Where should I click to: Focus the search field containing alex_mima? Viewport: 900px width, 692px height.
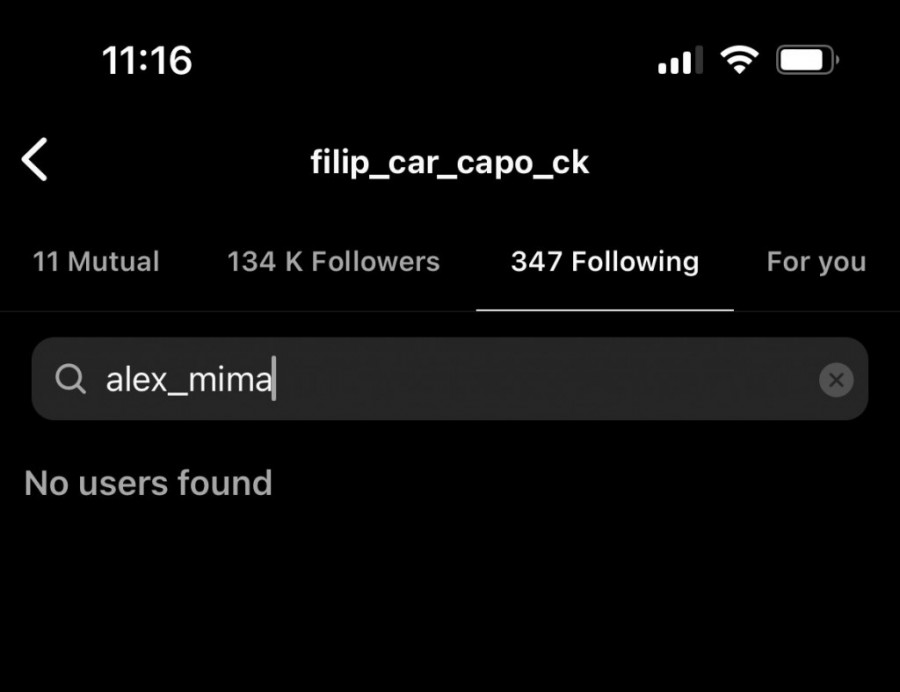[x=449, y=379]
